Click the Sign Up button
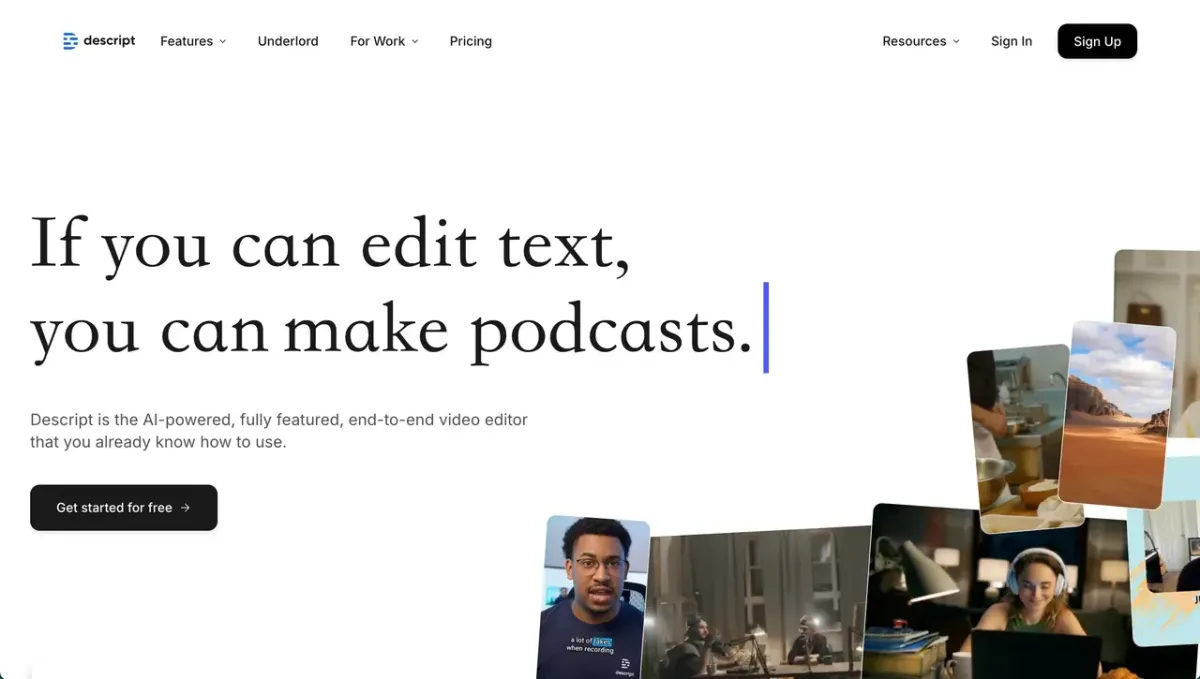Image resolution: width=1200 pixels, height=679 pixels. (1097, 41)
